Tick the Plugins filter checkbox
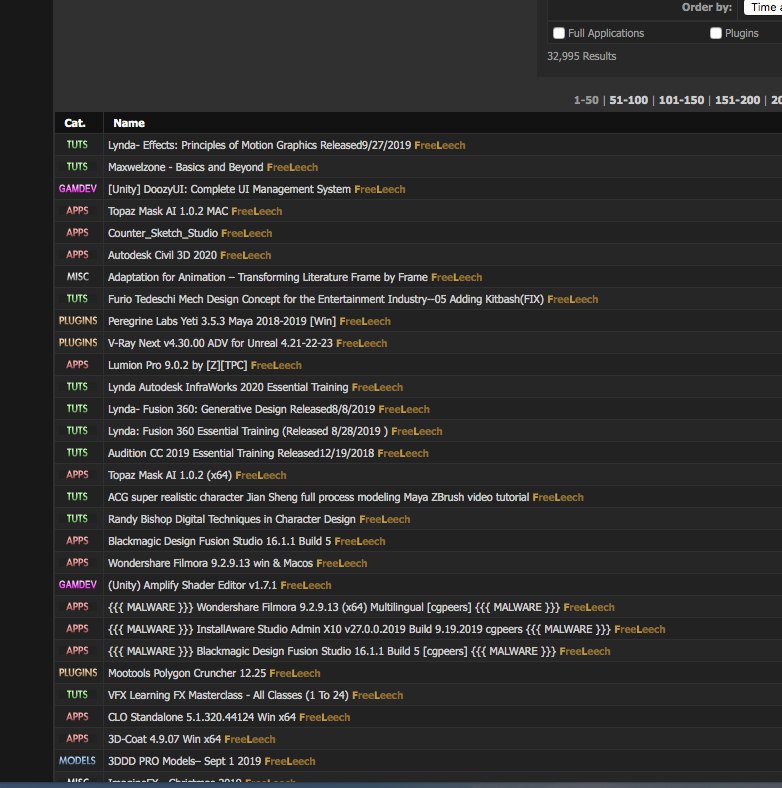 pos(716,33)
